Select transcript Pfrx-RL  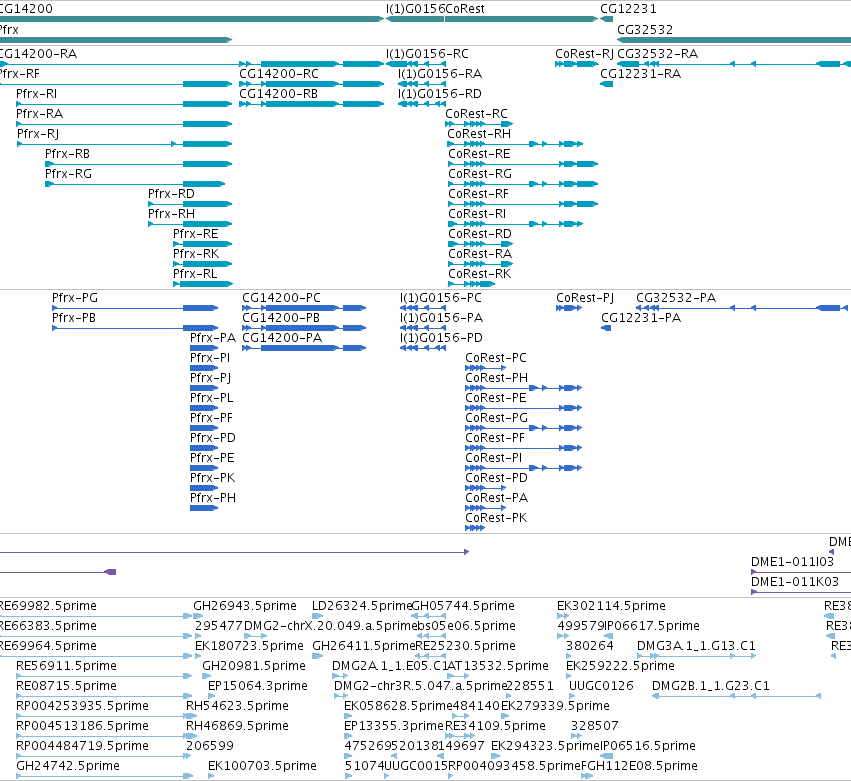click(x=203, y=284)
